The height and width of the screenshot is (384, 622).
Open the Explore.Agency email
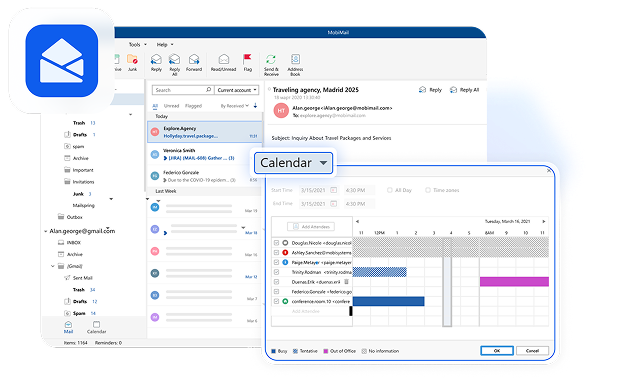pos(205,132)
